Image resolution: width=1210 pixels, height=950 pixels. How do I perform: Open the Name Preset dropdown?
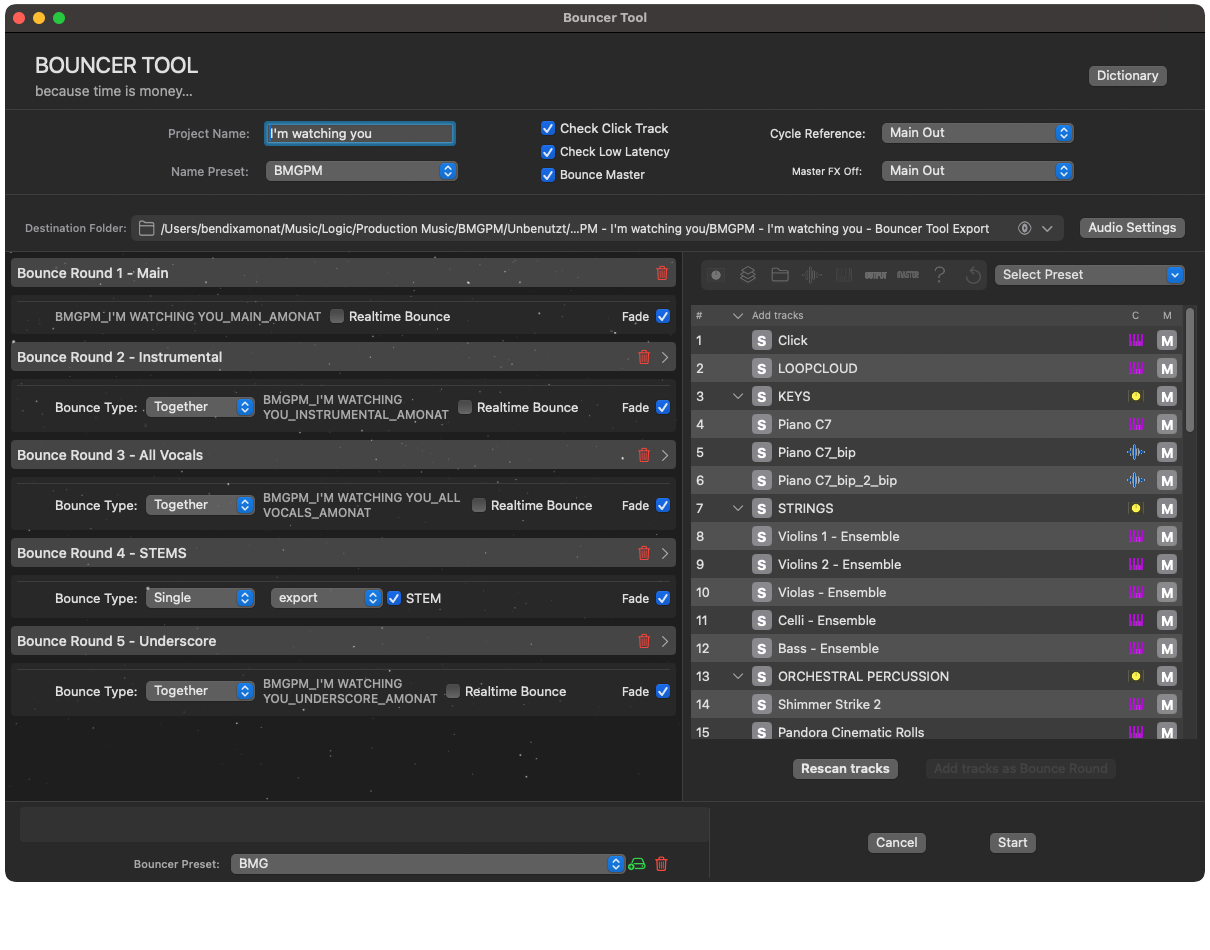(361, 171)
